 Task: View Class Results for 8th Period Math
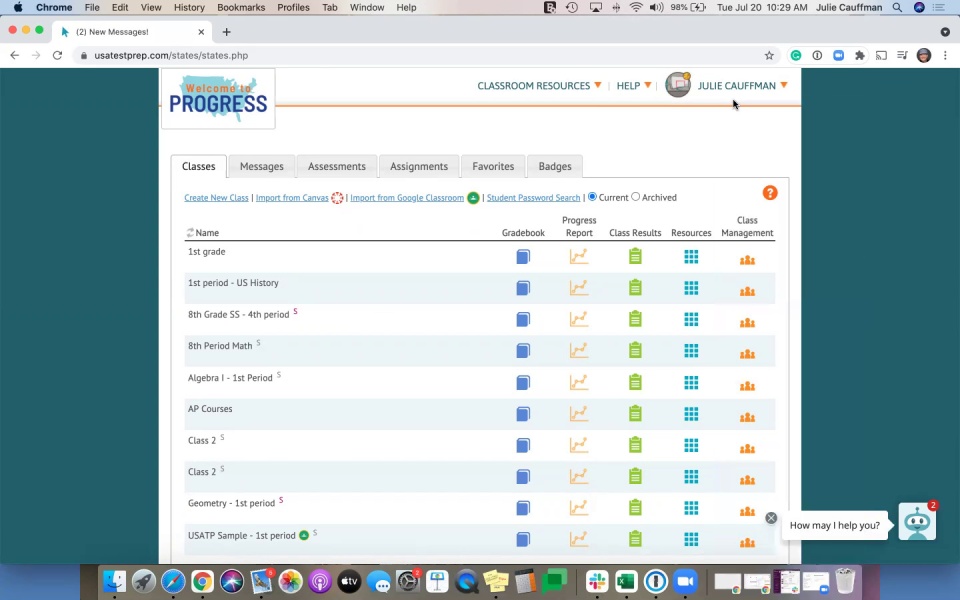[x=635, y=351]
